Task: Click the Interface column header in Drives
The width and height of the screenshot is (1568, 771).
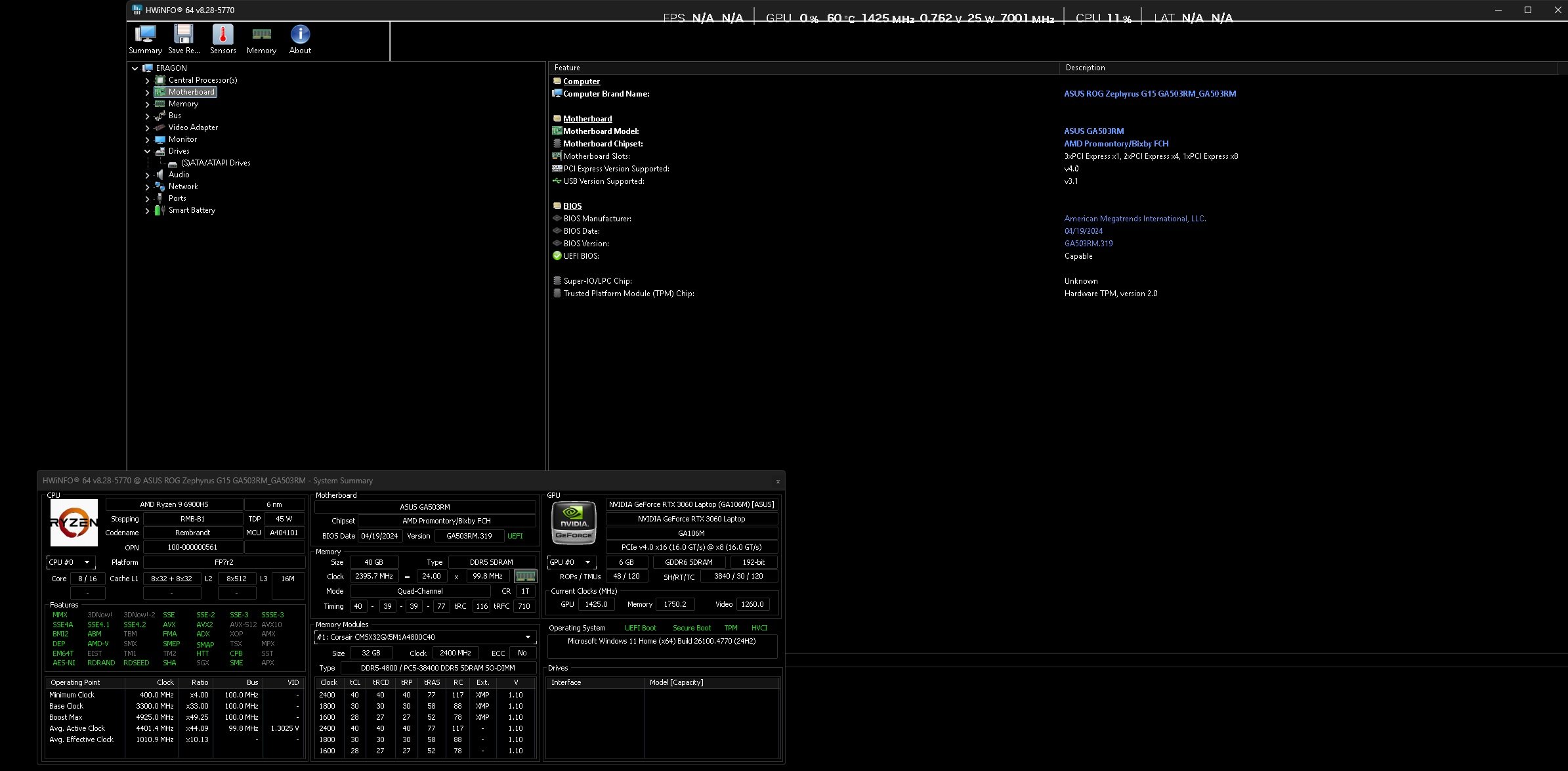Action: click(595, 683)
